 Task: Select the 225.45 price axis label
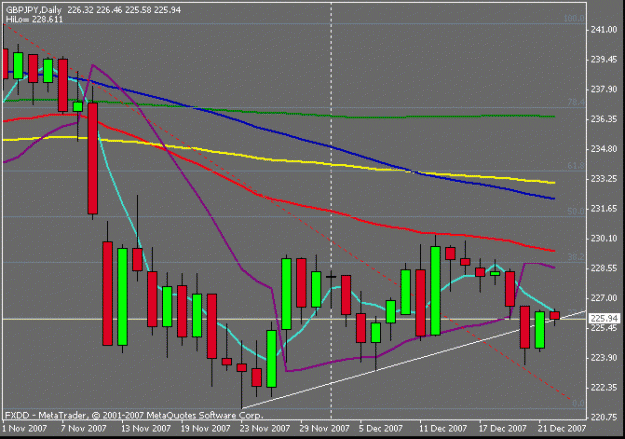tap(603, 328)
